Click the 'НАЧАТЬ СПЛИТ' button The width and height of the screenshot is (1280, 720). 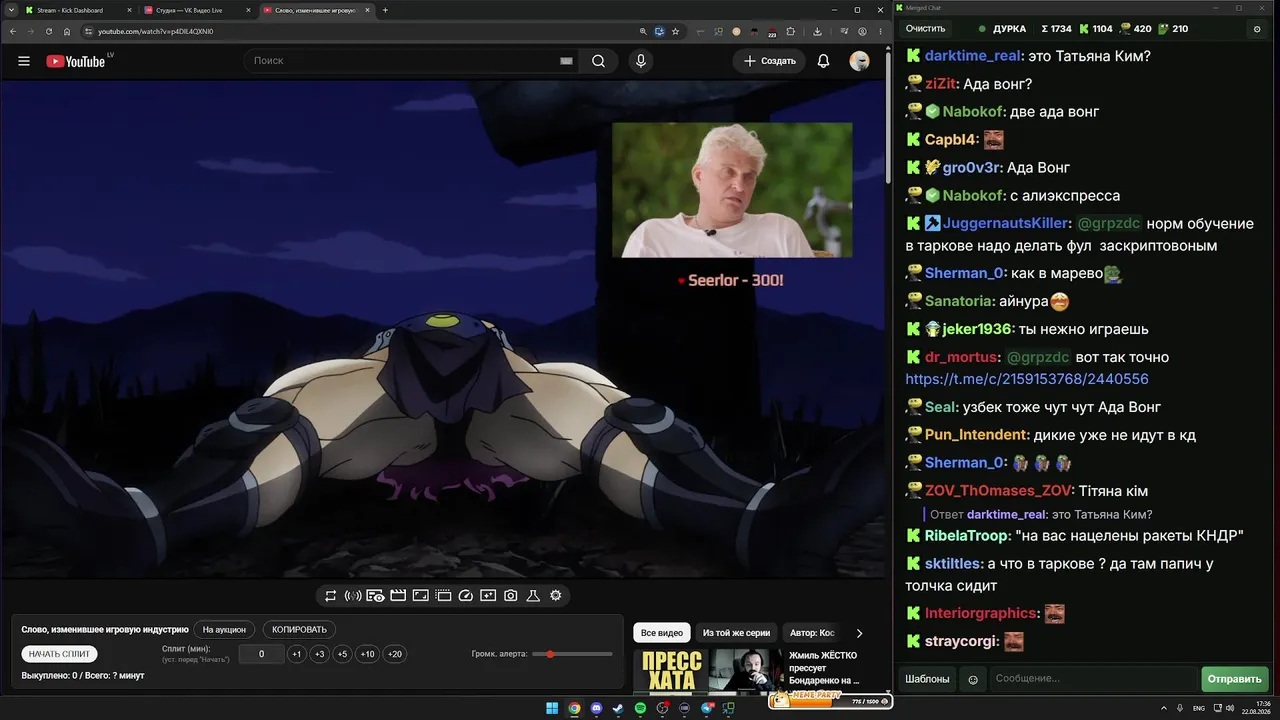60,654
